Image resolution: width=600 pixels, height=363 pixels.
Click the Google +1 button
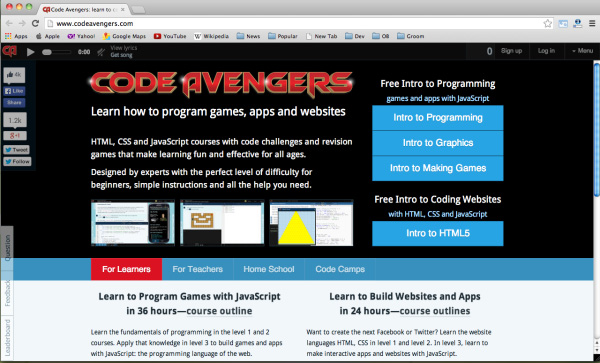15,136
